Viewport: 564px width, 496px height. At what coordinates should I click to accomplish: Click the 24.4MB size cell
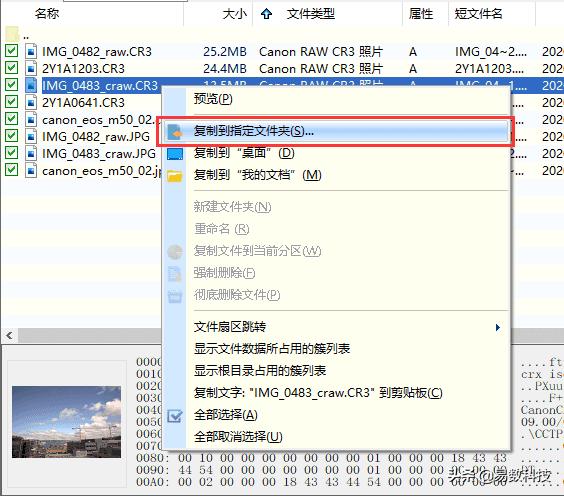[x=225, y=69]
